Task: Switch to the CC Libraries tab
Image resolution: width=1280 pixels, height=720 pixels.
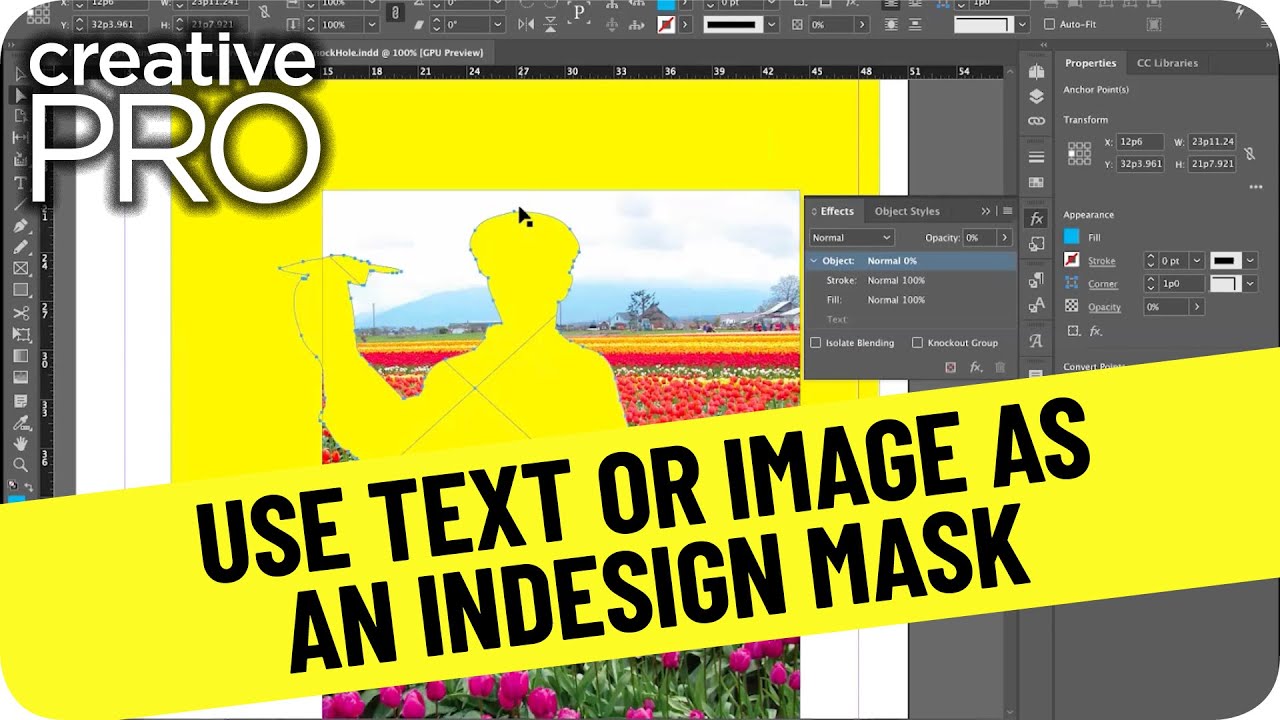Action: click(x=1167, y=63)
